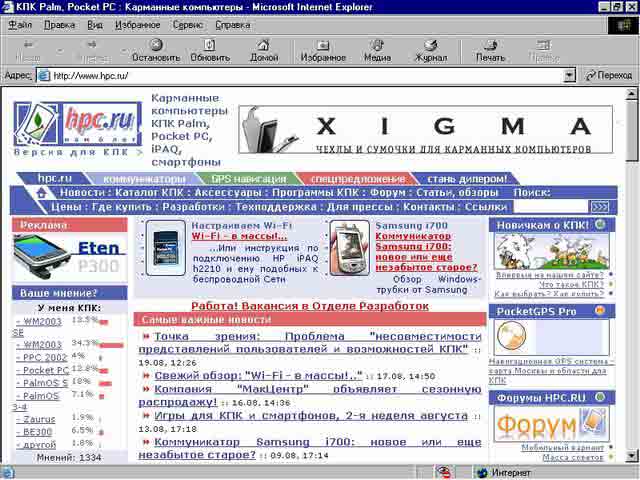Viewport: 640px width, 480px height.
Task: Open the Форум navigation link
Action: [x=388, y=193]
